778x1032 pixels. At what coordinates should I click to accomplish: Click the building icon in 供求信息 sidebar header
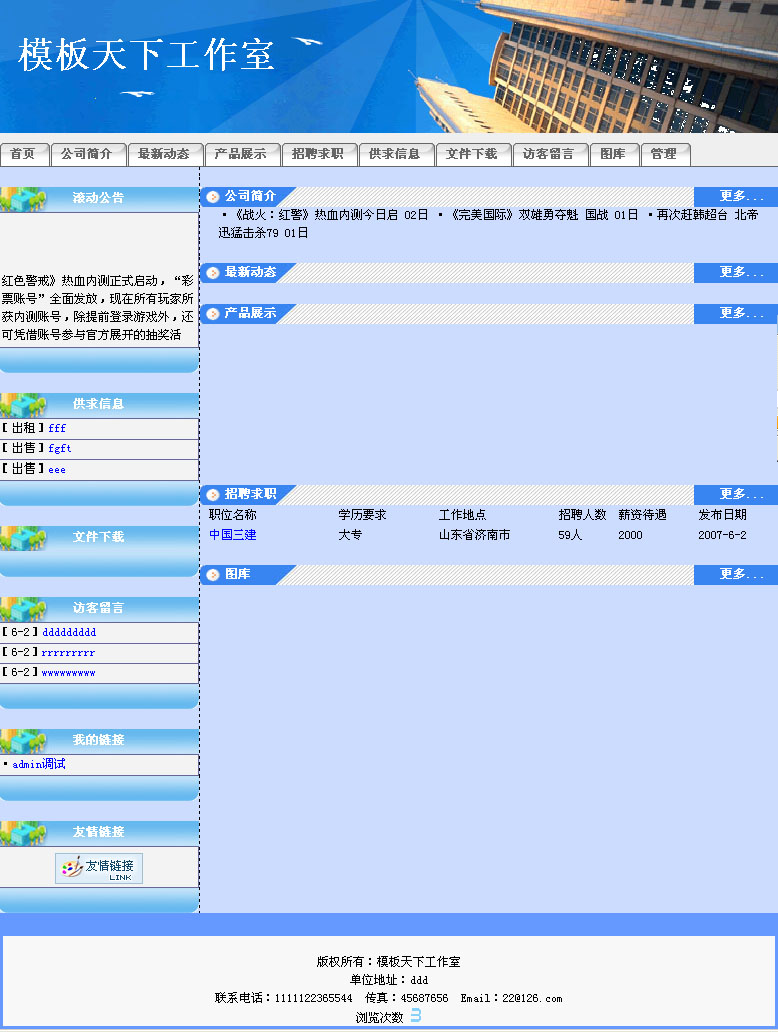click(x=23, y=405)
